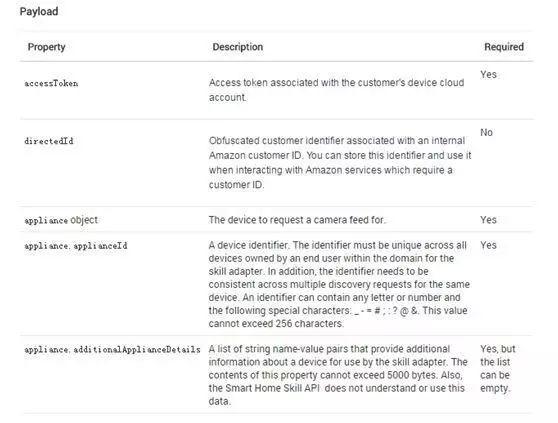
Task: Click the accessToken property name
Action: tap(51, 84)
